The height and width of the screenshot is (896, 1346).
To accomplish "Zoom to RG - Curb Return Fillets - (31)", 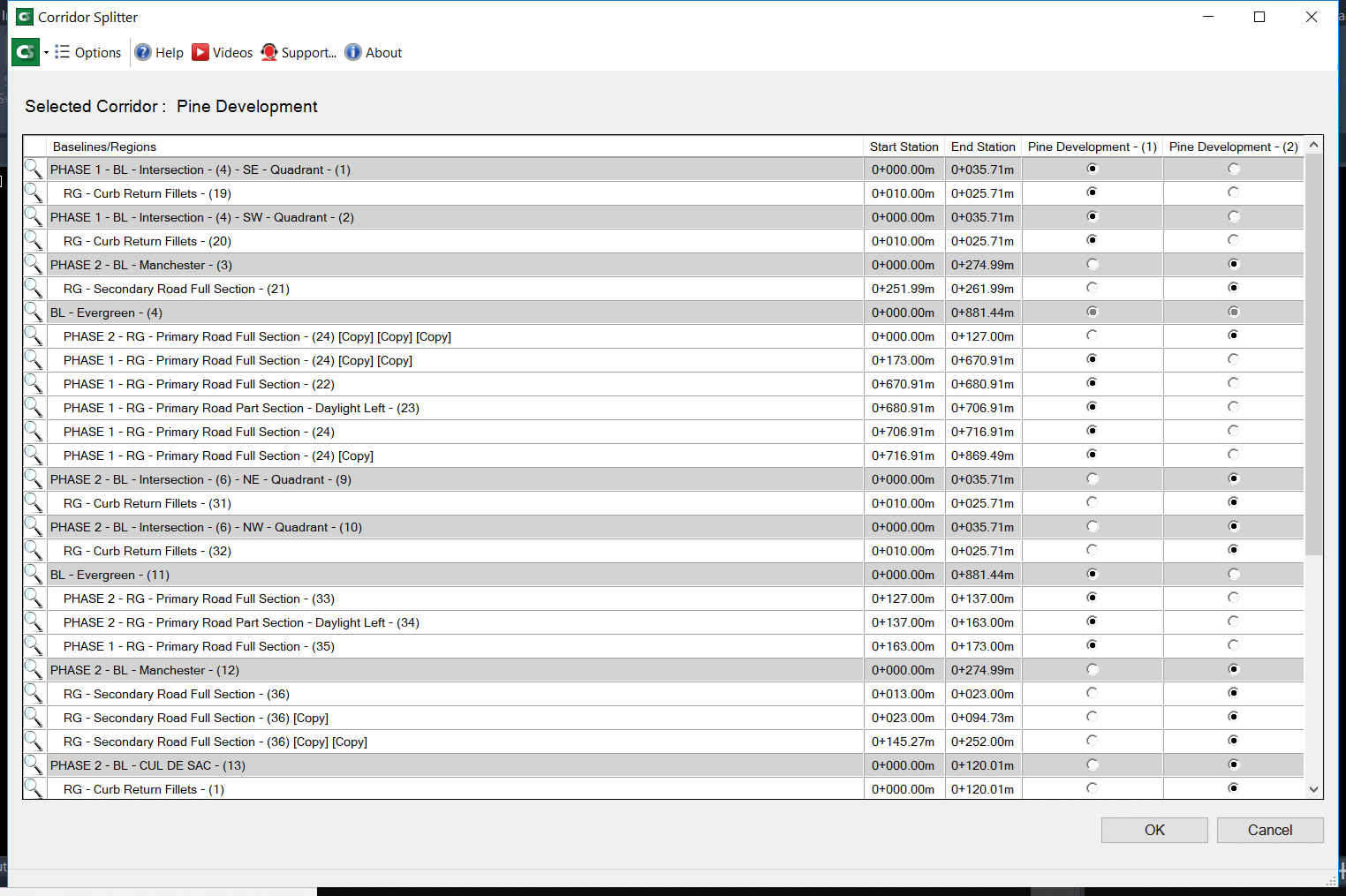I will click(x=34, y=502).
